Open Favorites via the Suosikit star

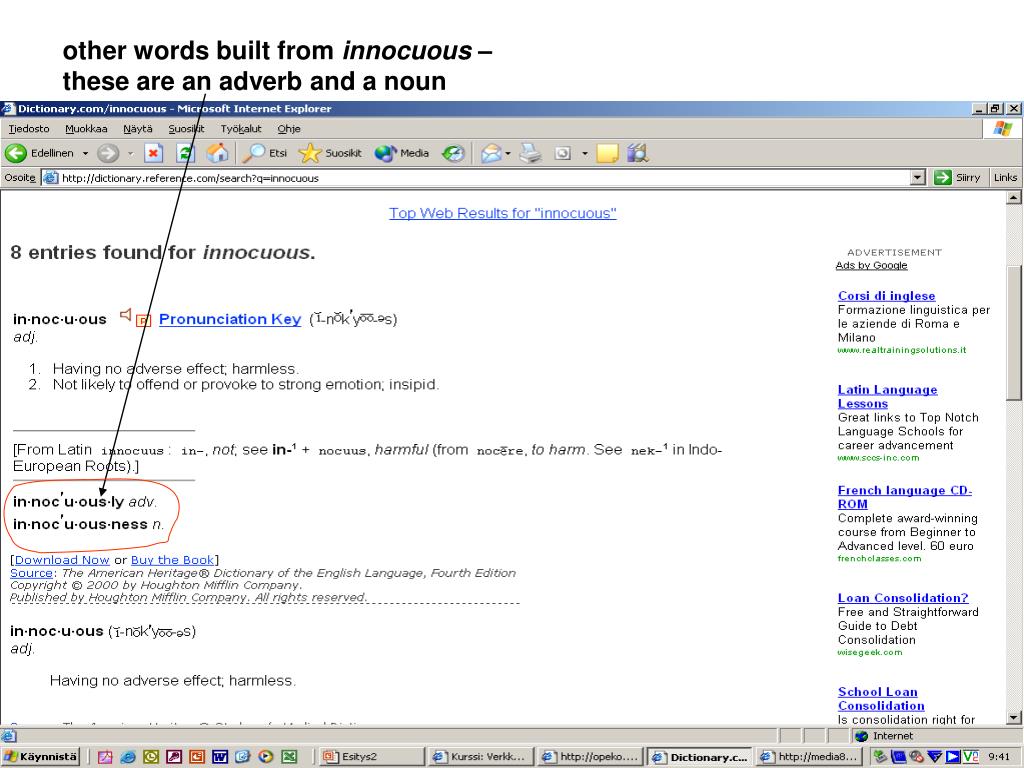(x=330, y=153)
